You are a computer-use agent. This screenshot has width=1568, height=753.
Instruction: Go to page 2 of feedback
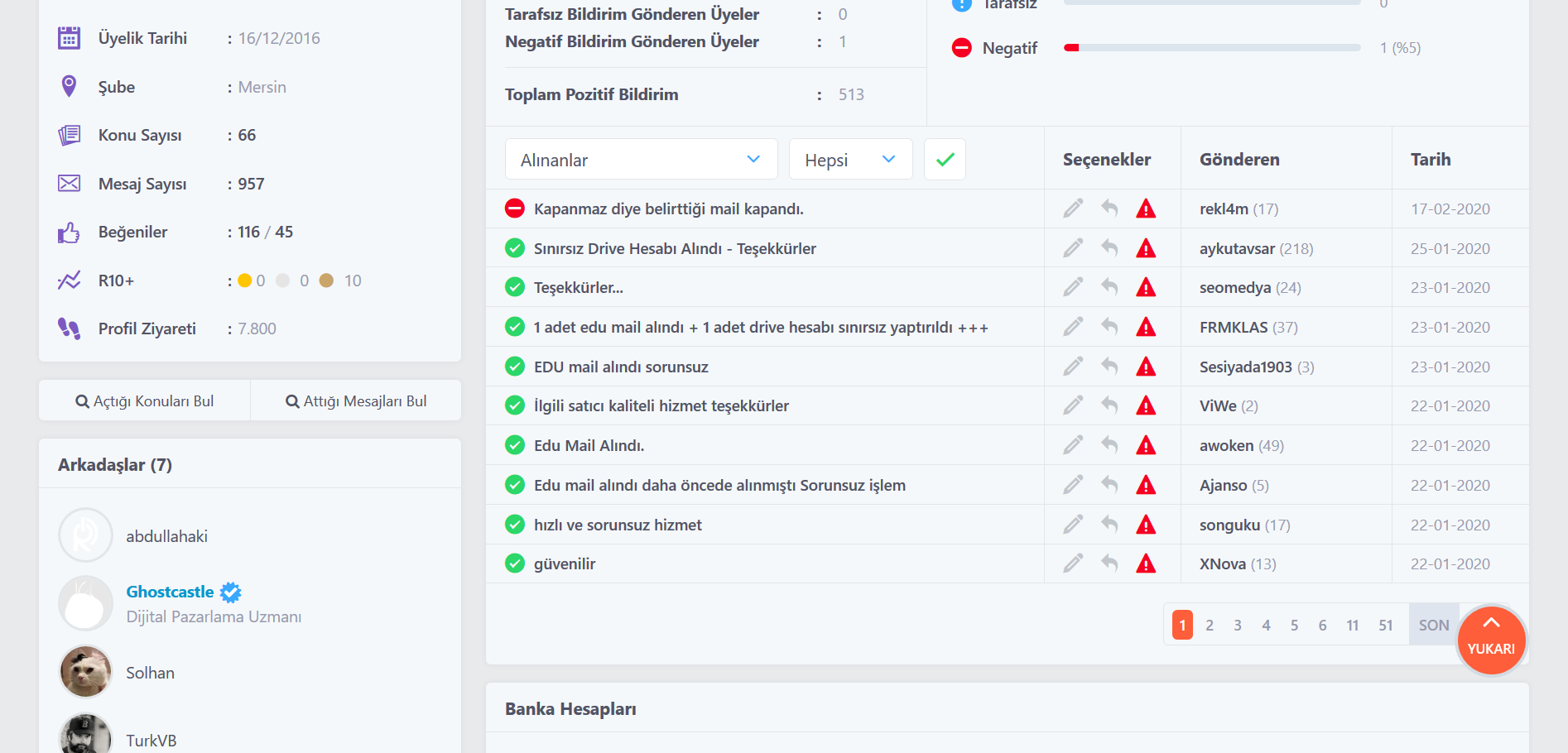(x=1210, y=626)
